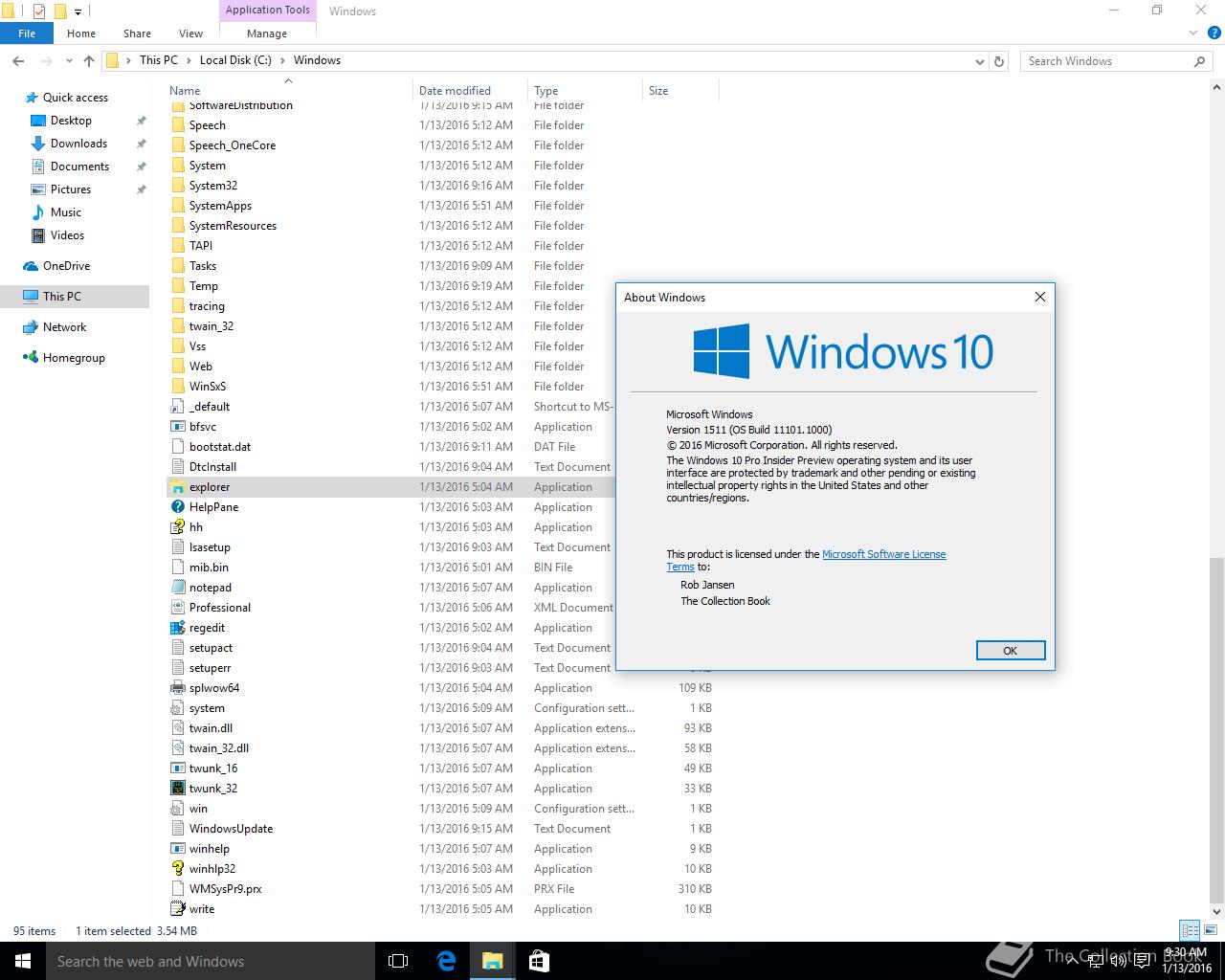Click the Application Tools contextual tab
Screen dimensions: 1225x980
[268, 11]
